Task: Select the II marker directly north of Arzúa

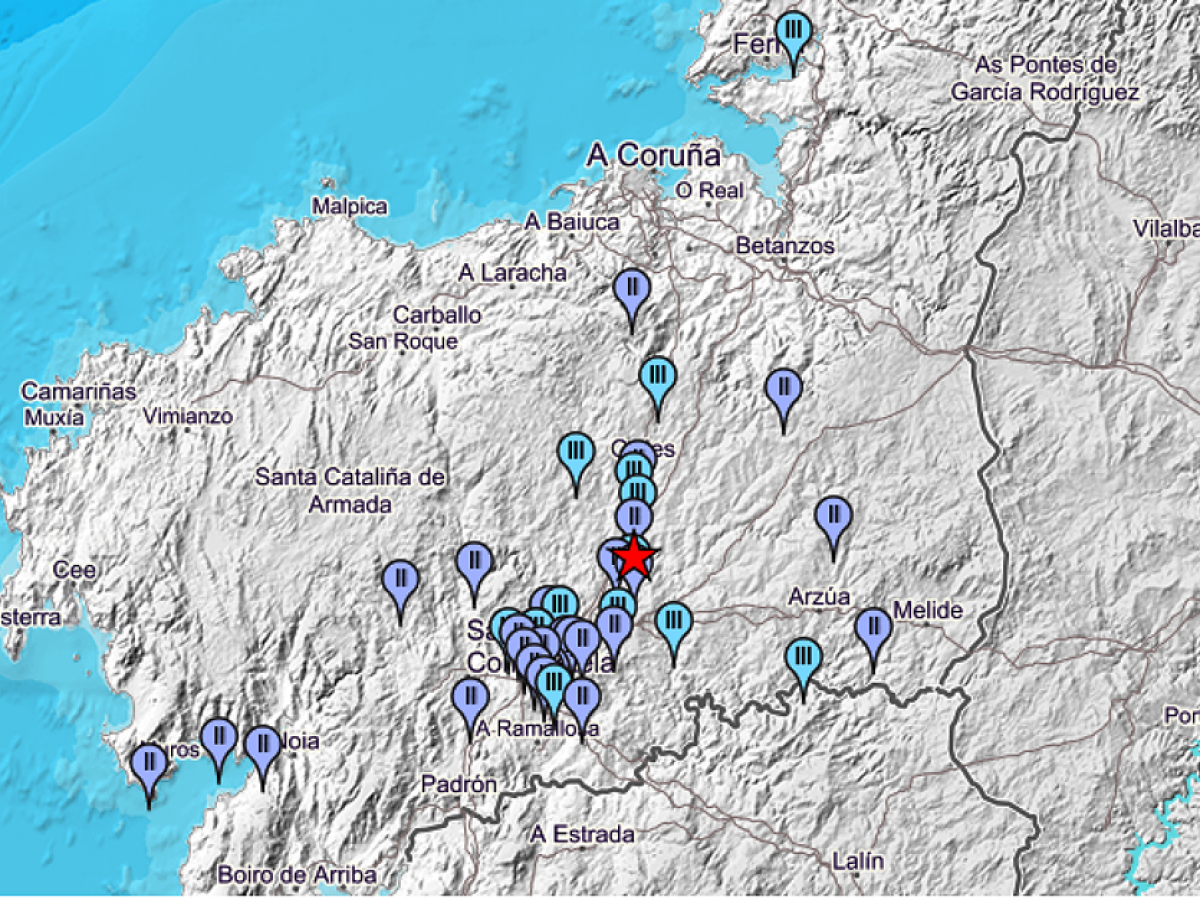Action: pyautogui.click(x=833, y=517)
